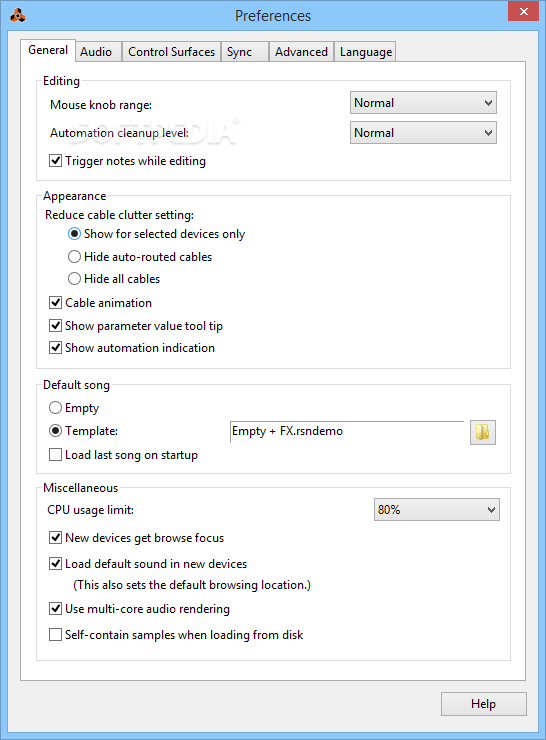Click the 'Automation cleanup level:' label
The image size is (546, 740).
pyautogui.click(x=119, y=133)
